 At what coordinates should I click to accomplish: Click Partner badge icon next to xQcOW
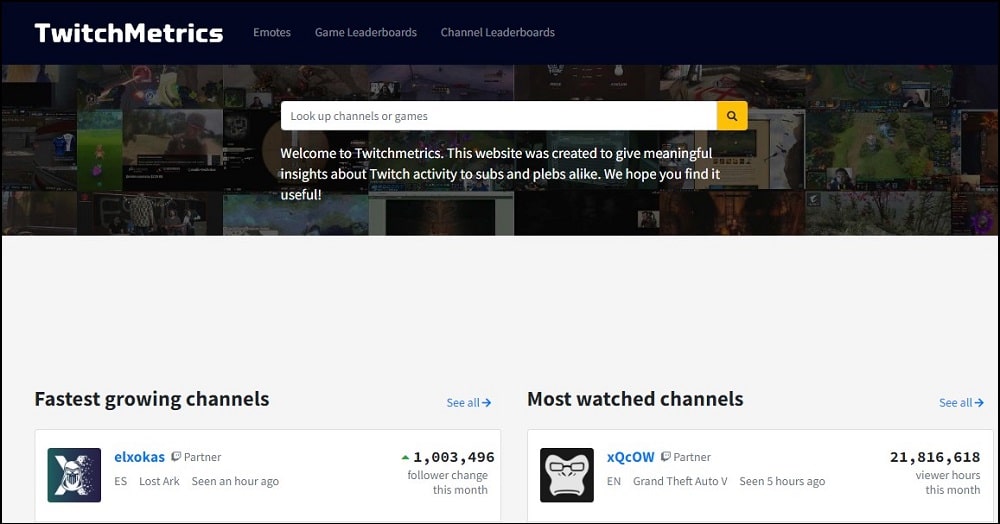(666, 456)
